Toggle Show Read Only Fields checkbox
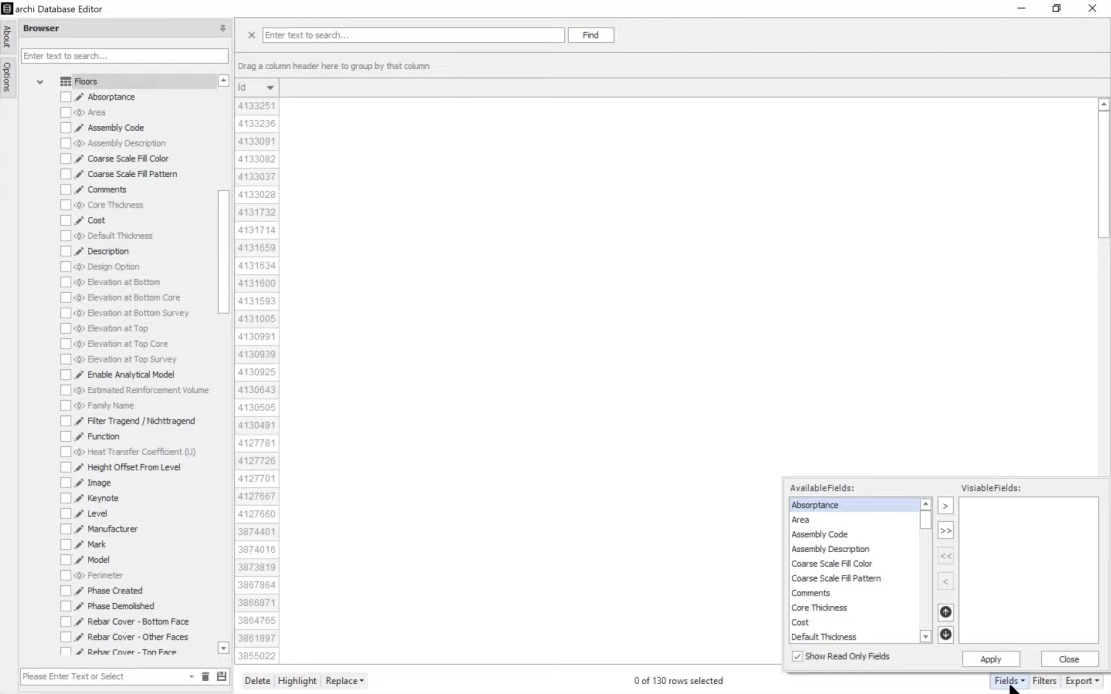This screenshot has height=694, width=1111. (797, 656)
